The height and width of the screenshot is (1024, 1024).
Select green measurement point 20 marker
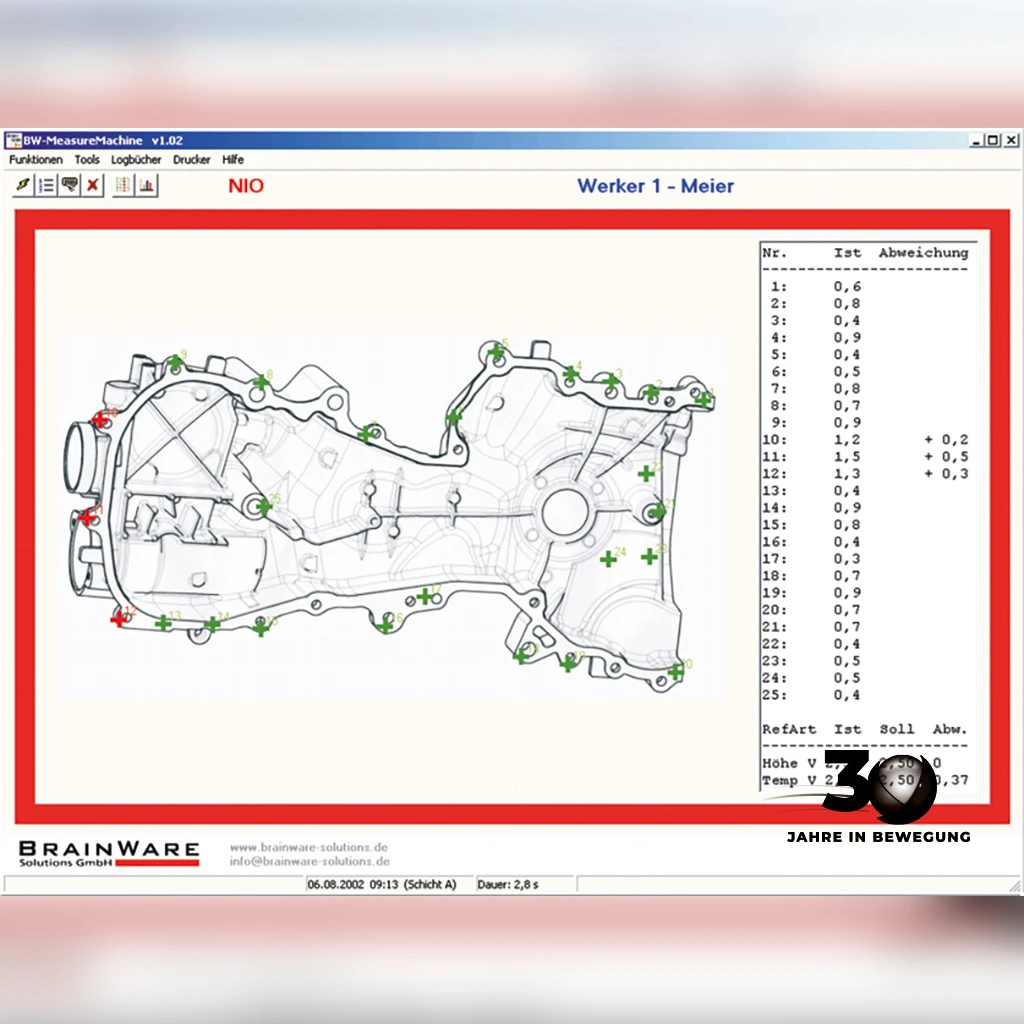(675, 671)
